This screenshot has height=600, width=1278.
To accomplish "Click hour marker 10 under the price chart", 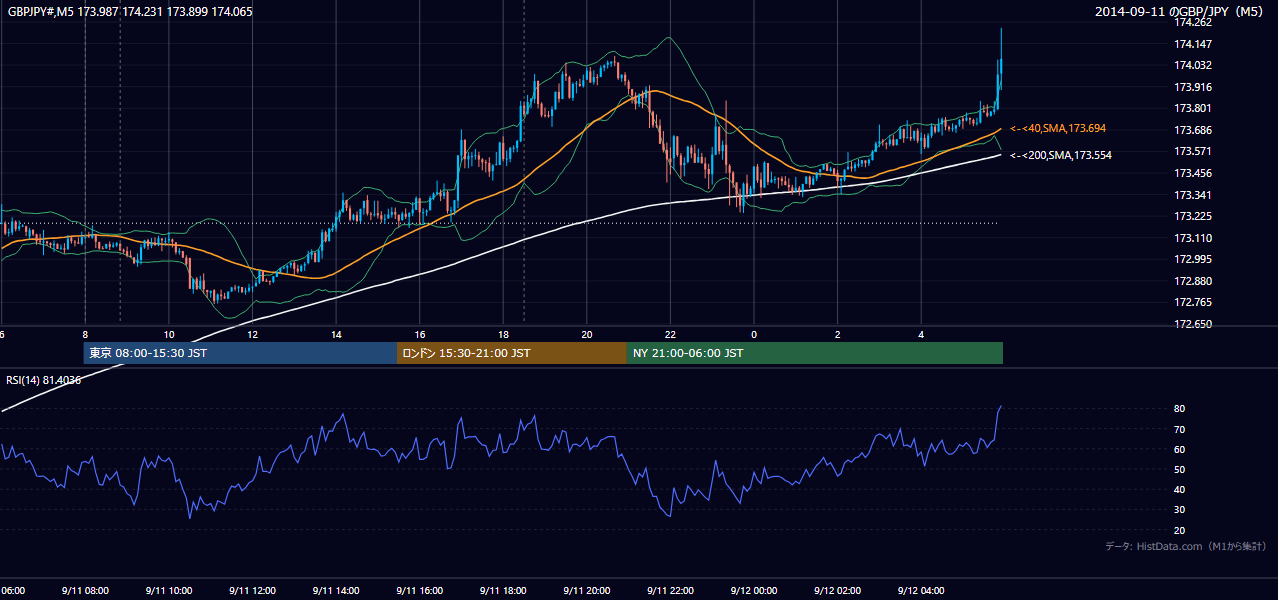I will tap(169, 334).
